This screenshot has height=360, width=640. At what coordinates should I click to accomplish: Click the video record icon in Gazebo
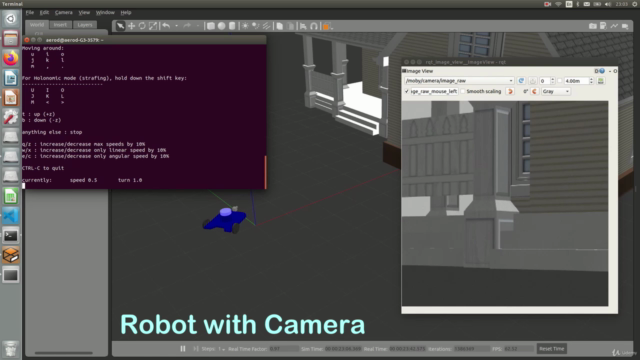[625, 26]
